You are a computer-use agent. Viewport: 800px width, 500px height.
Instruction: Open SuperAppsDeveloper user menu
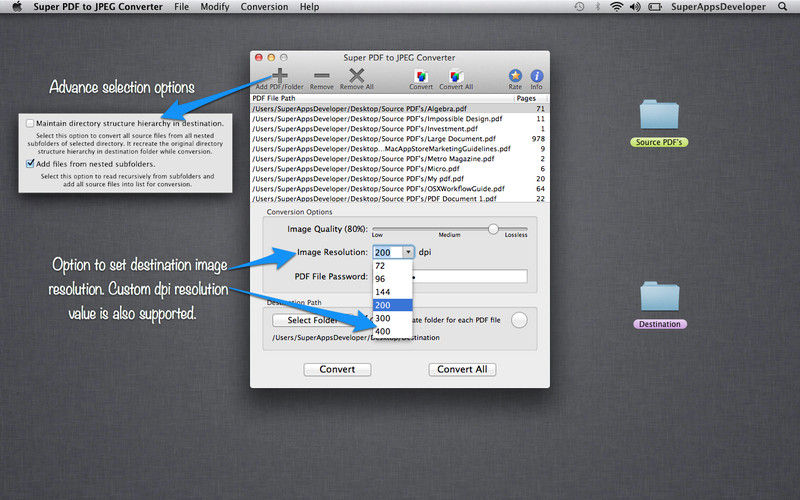(x=718, y=7)
